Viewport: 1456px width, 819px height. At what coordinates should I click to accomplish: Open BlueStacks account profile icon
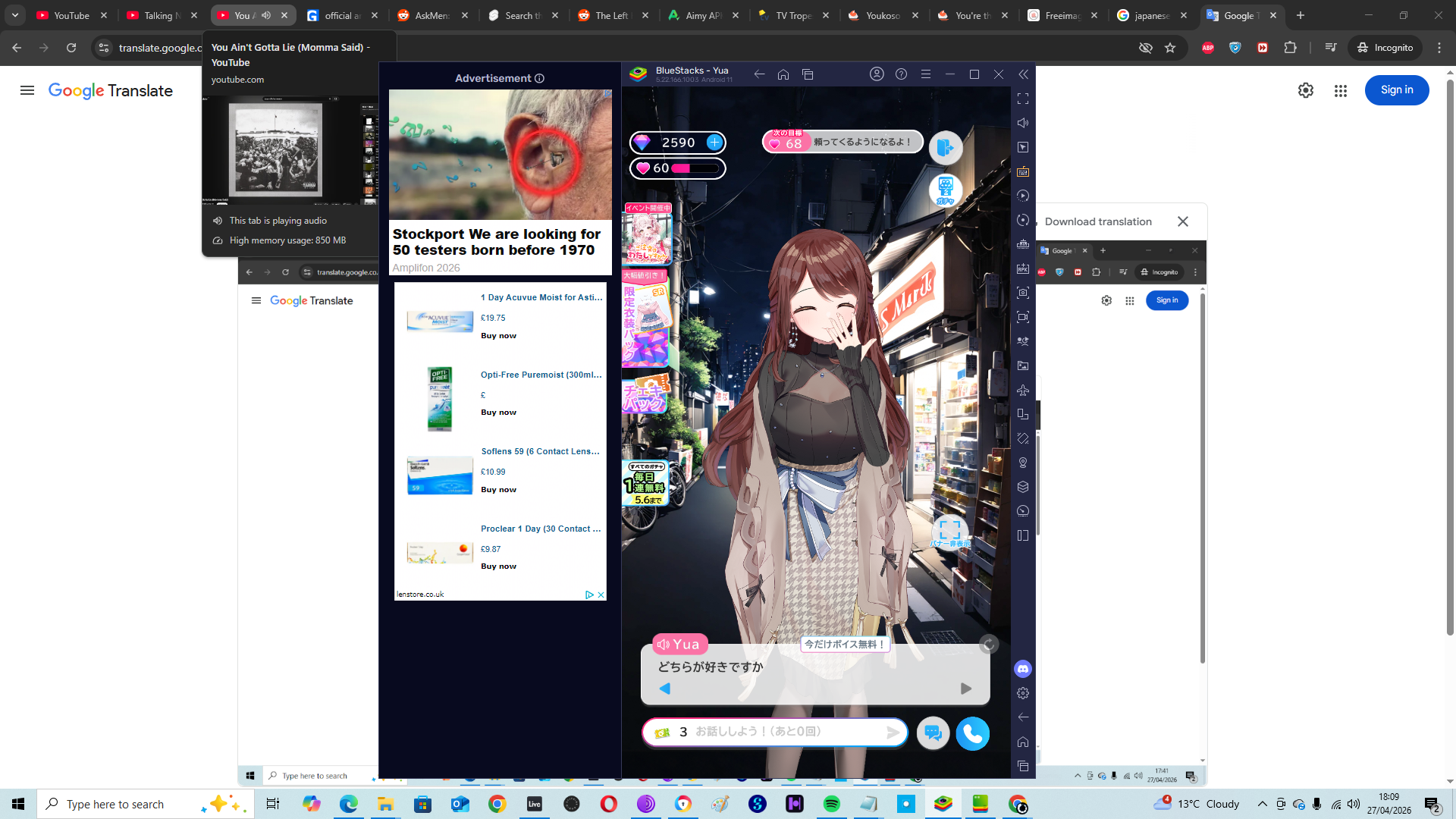pyautogui.click(x=877, y=74)
